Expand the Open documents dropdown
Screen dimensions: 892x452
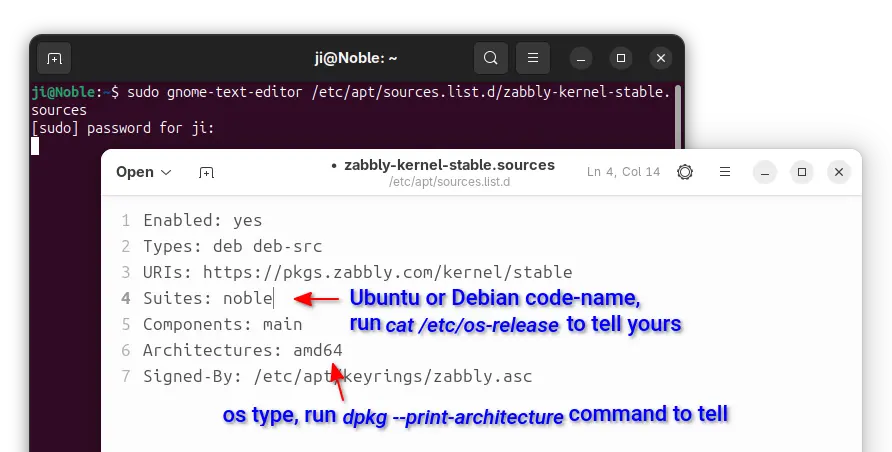tap(144, 172)
